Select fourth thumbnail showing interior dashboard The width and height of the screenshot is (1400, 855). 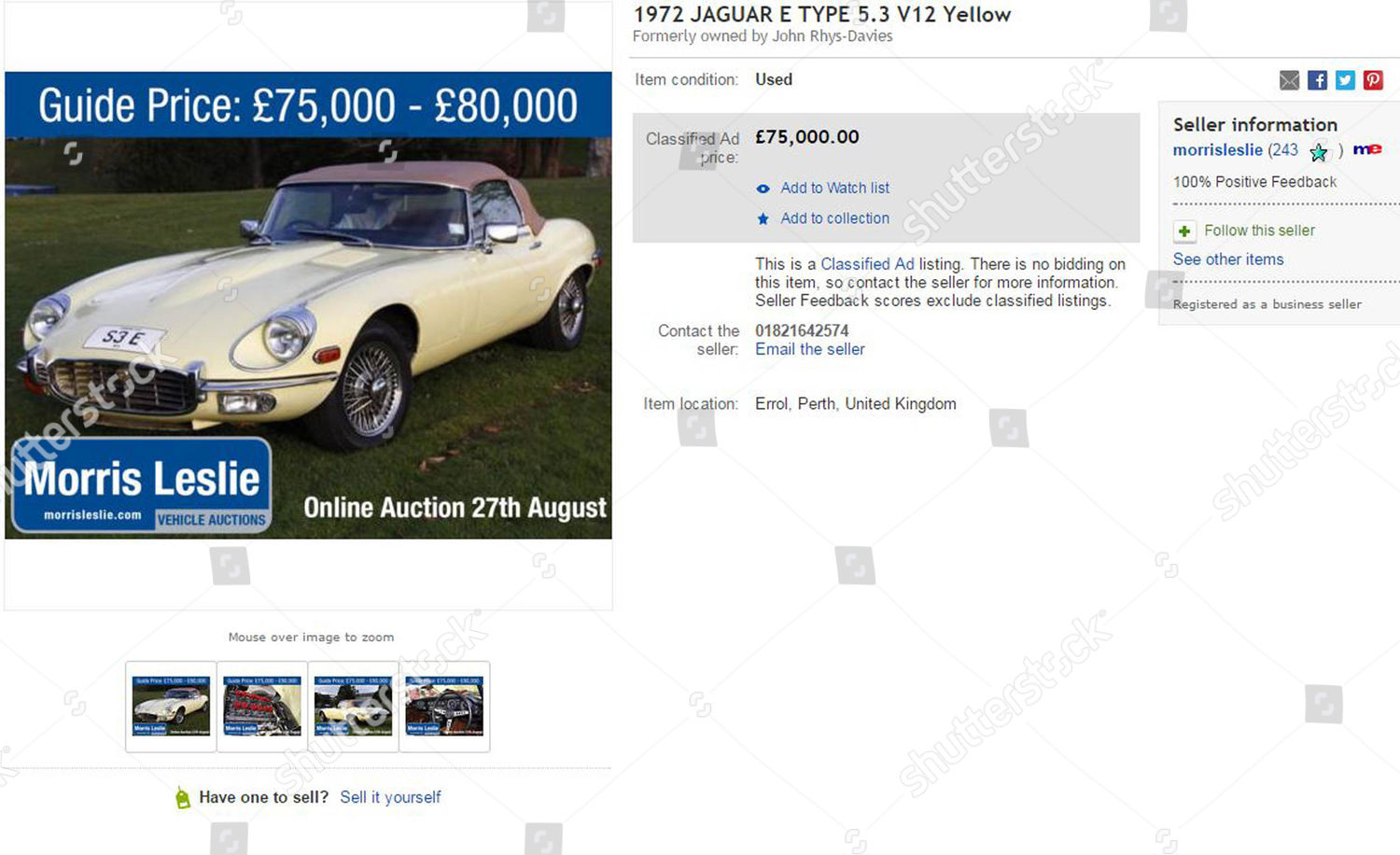(x=444, y=707)
